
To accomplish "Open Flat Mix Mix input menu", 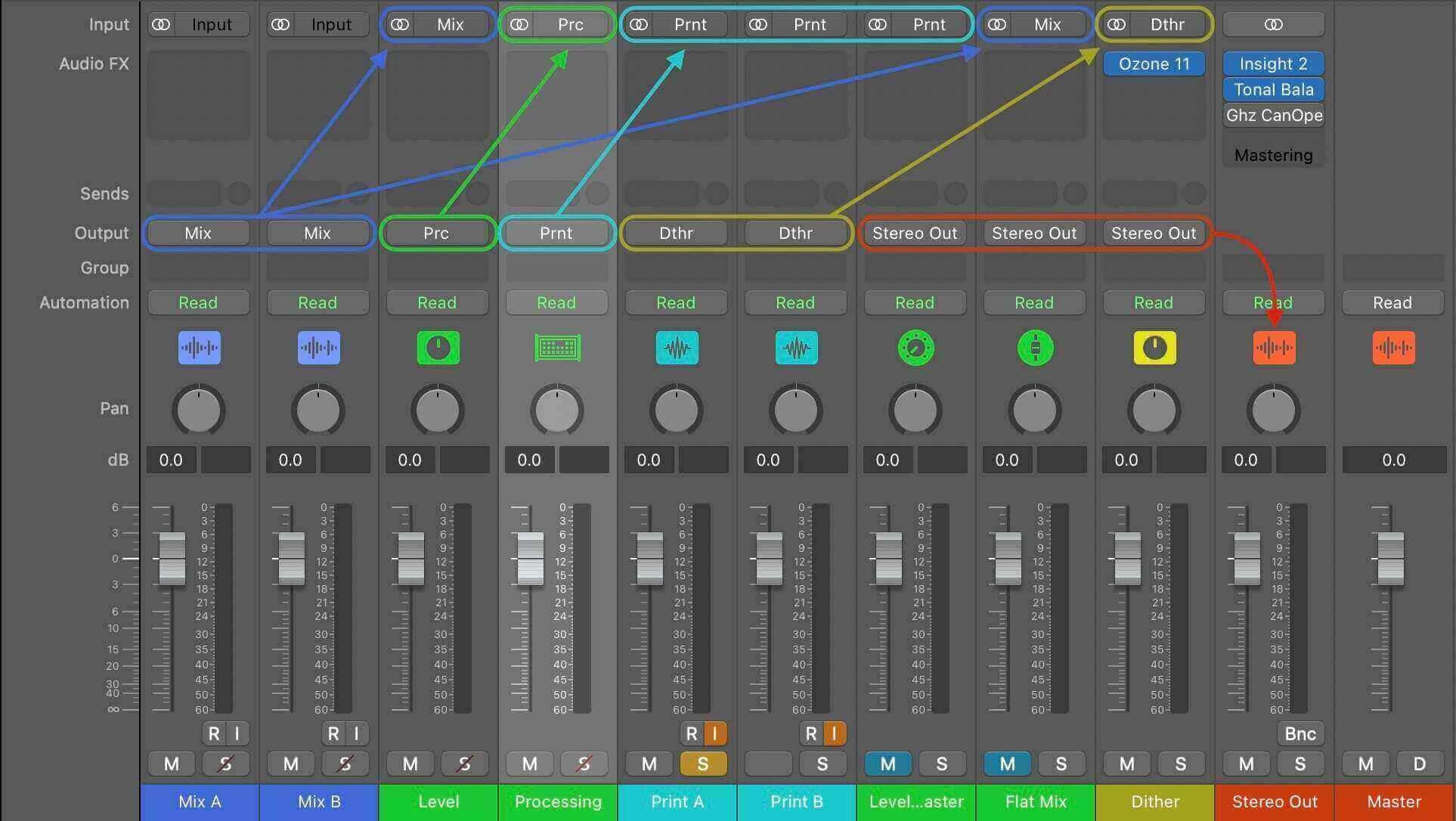I will click(1049, 24).
